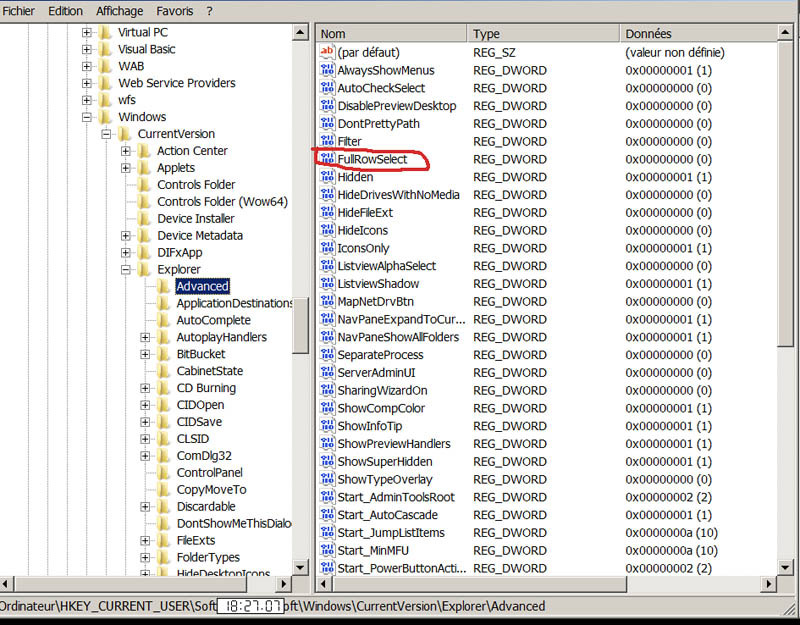Image resolution: width=800 pixels, height=625 pixels.
Task: Select the AutoComplete key
Action: tap(213, 320)
